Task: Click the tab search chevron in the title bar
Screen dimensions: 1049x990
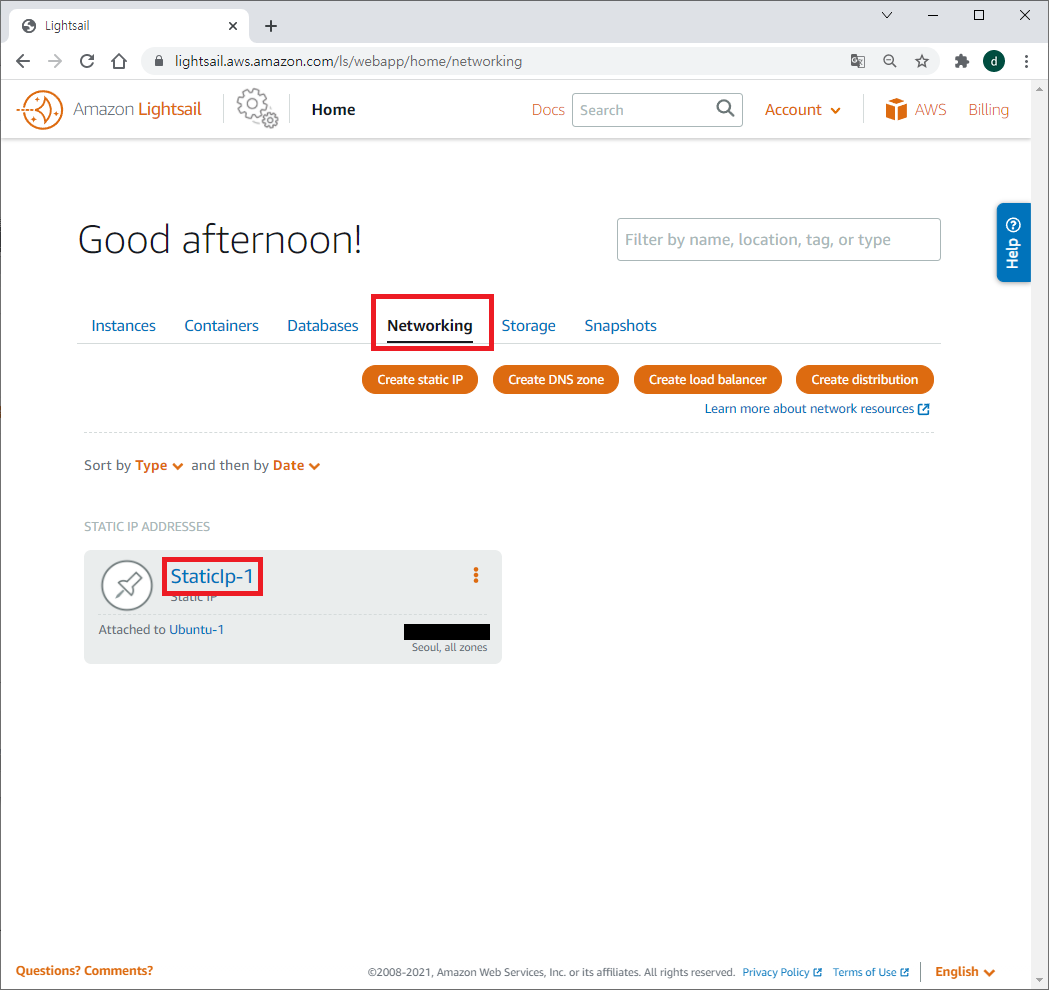Action: pyautogui.click(x=887, y=15)
